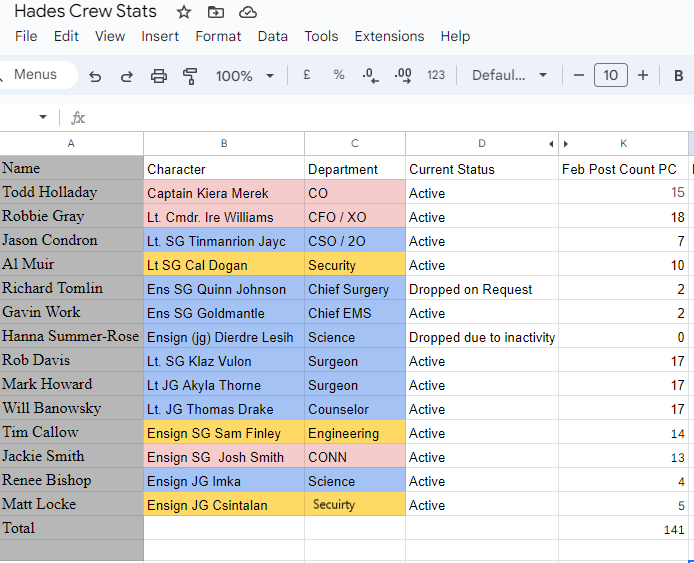This screenshot has width=694, height=563.
Task: Expand the name box dropdown arrow
Action: (x=43, y=117)
